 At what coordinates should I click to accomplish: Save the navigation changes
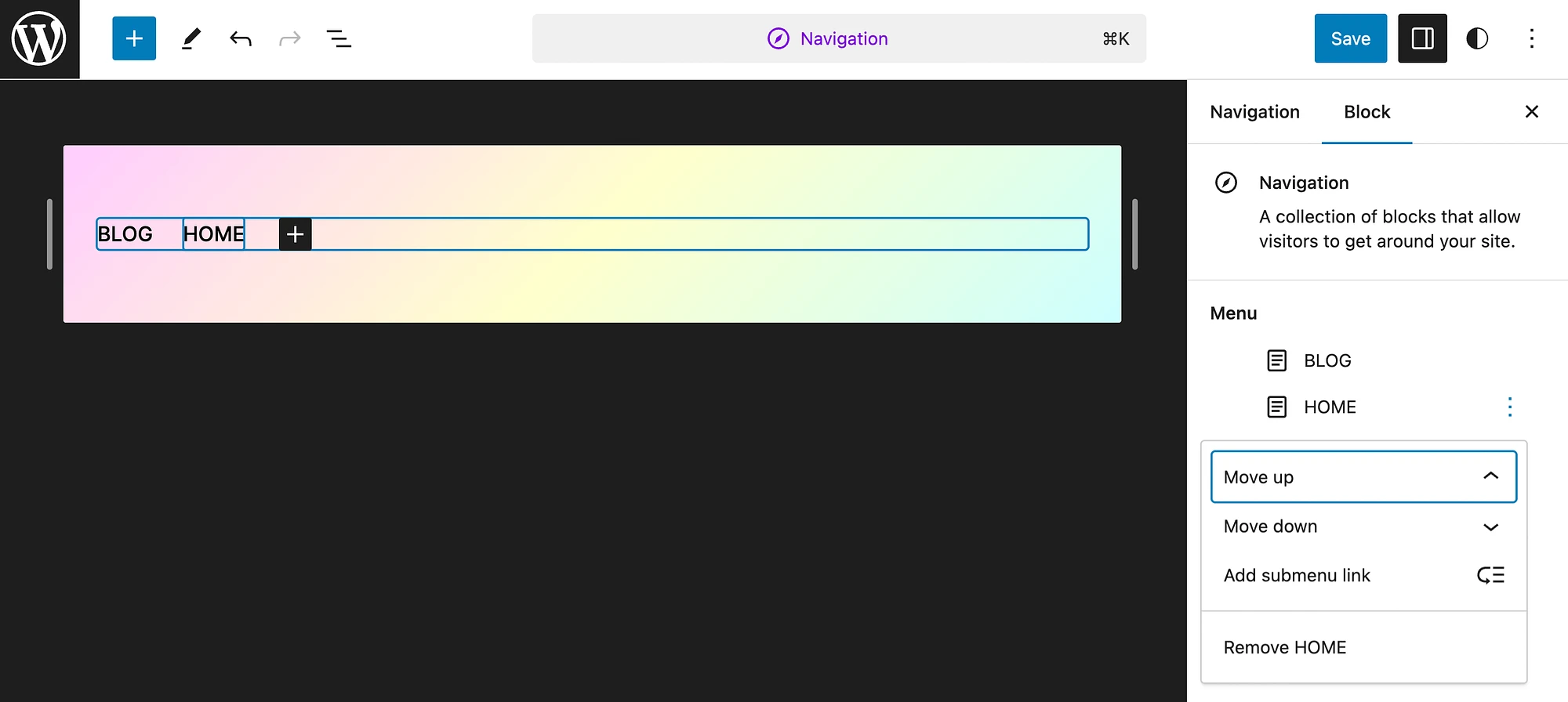coord(1350,38)
